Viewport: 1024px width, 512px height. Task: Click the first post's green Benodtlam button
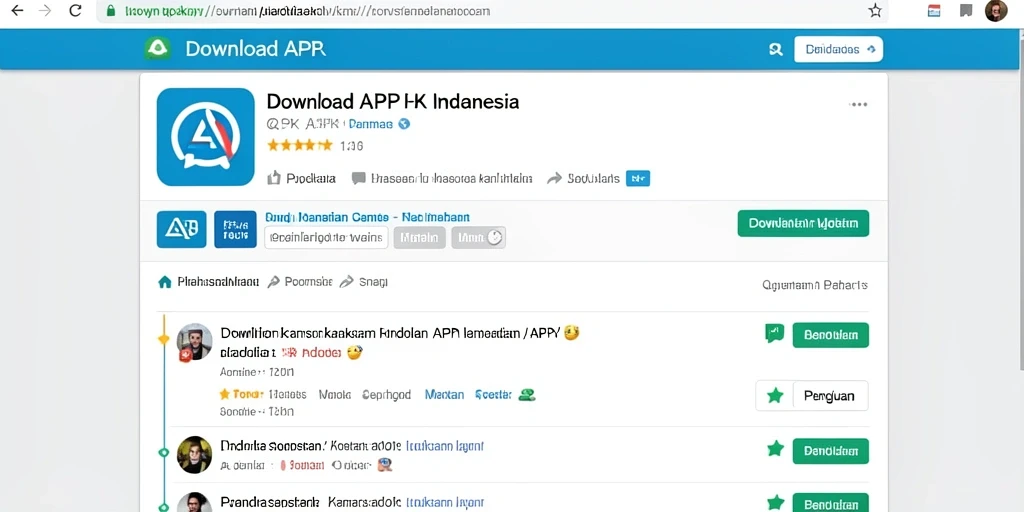831,335
